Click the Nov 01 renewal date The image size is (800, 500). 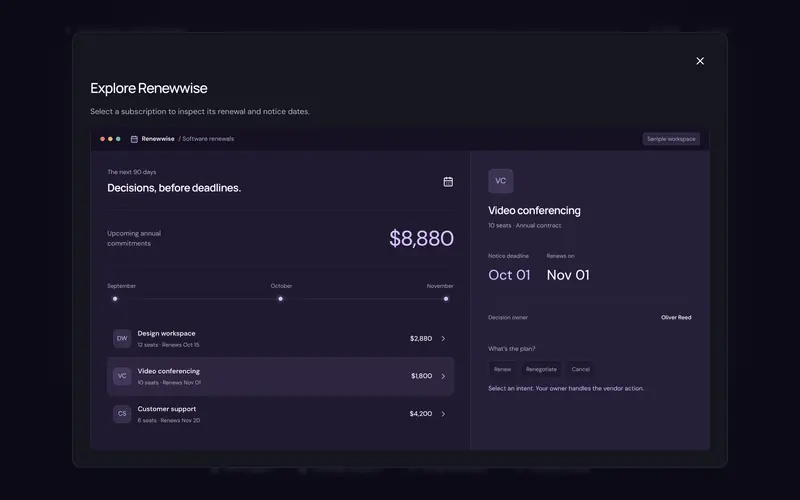point(568,275)
